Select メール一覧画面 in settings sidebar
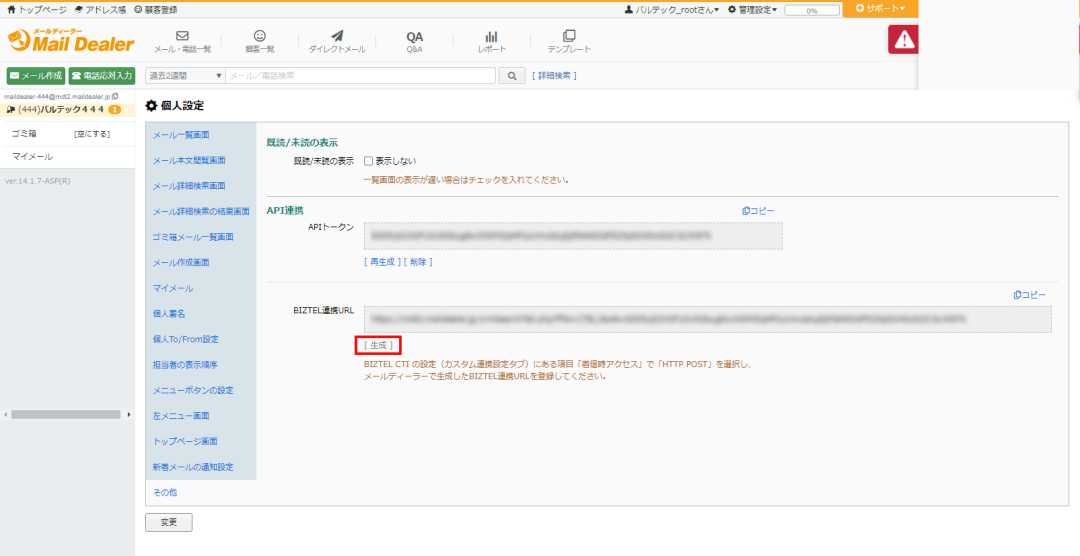The width and height of the screenshot is (1080, 556). (x=181, y=134)
